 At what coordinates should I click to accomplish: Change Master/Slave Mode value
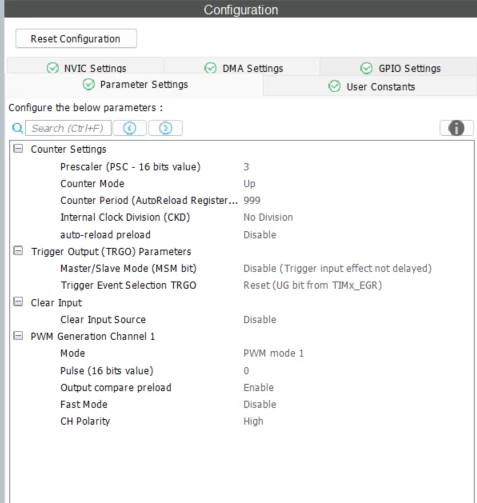pyautogui.click(x=337, y=268)
